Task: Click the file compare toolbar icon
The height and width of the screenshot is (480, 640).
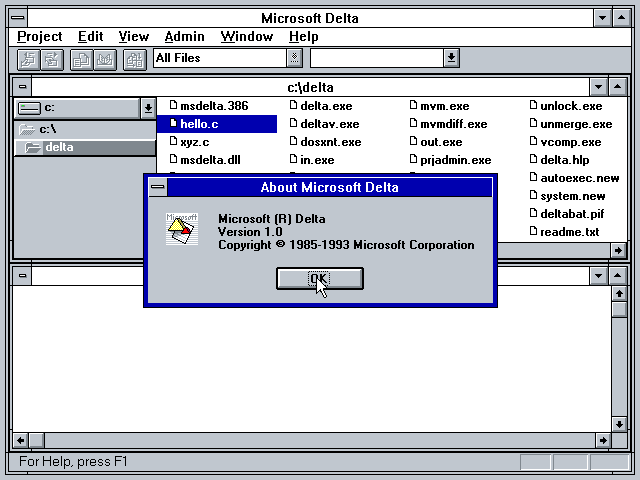Action: point(105,60)
